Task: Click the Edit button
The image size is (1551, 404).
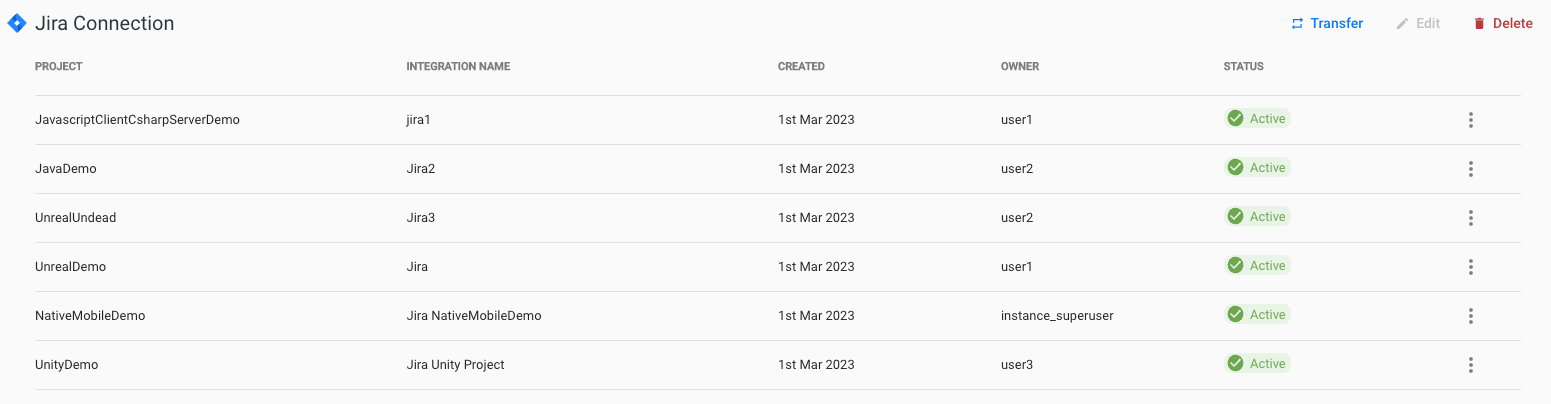Action: pos(1418,23)
